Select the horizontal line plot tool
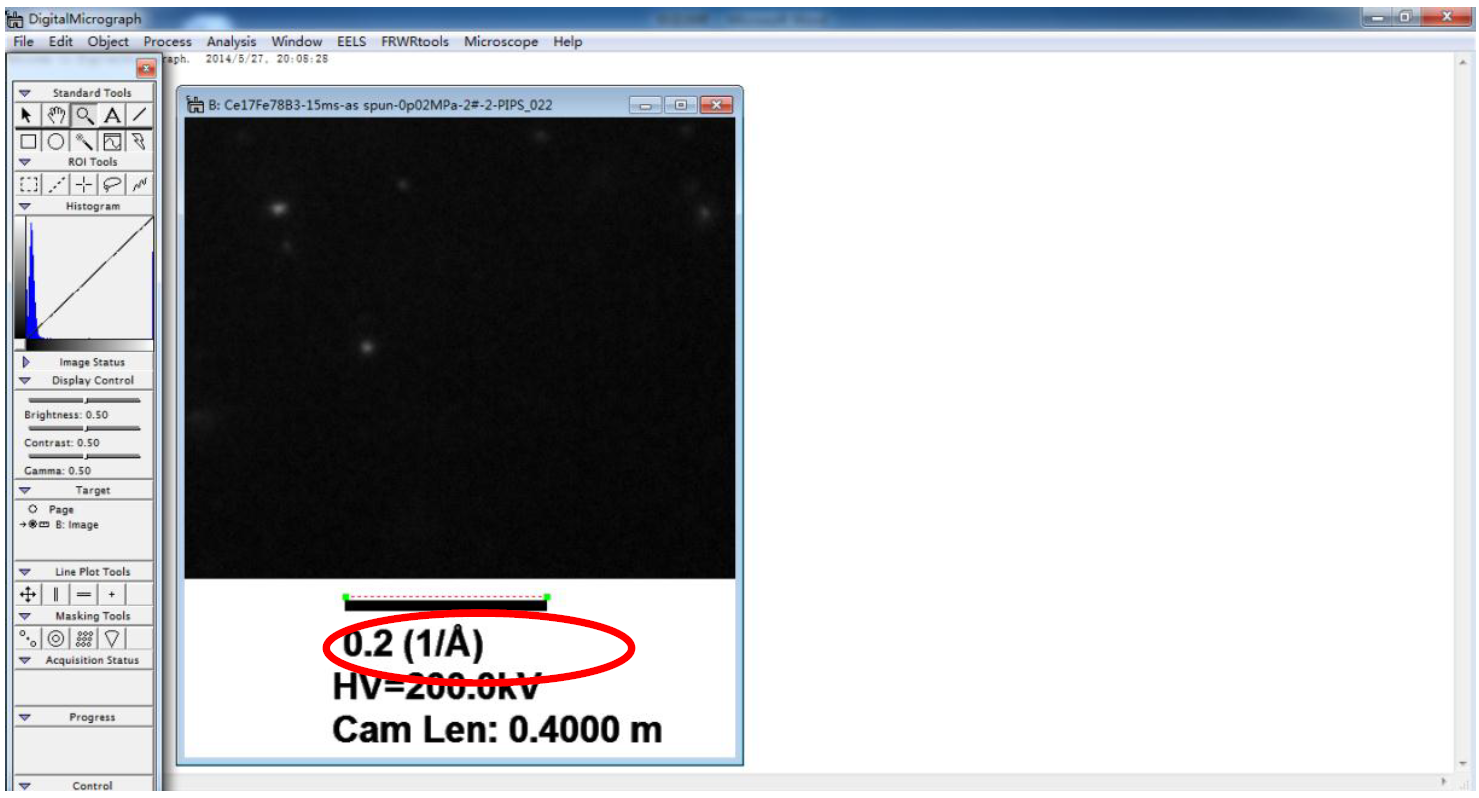Image resolution: width=1479 pixels, height=798 pixels. (84, 594)
